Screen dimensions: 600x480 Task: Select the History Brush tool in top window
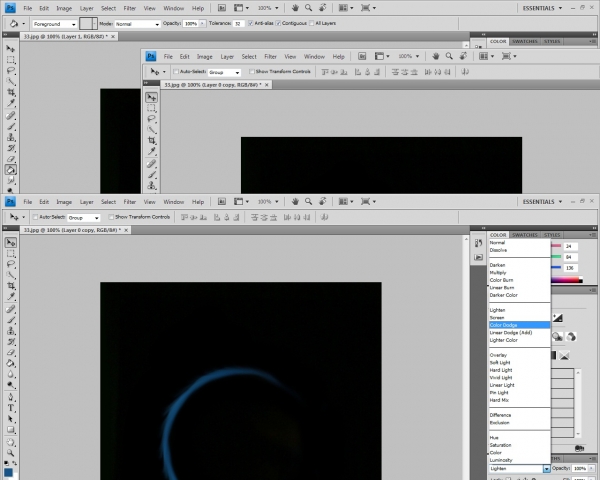pyautogui.click(x=11, y=148)
